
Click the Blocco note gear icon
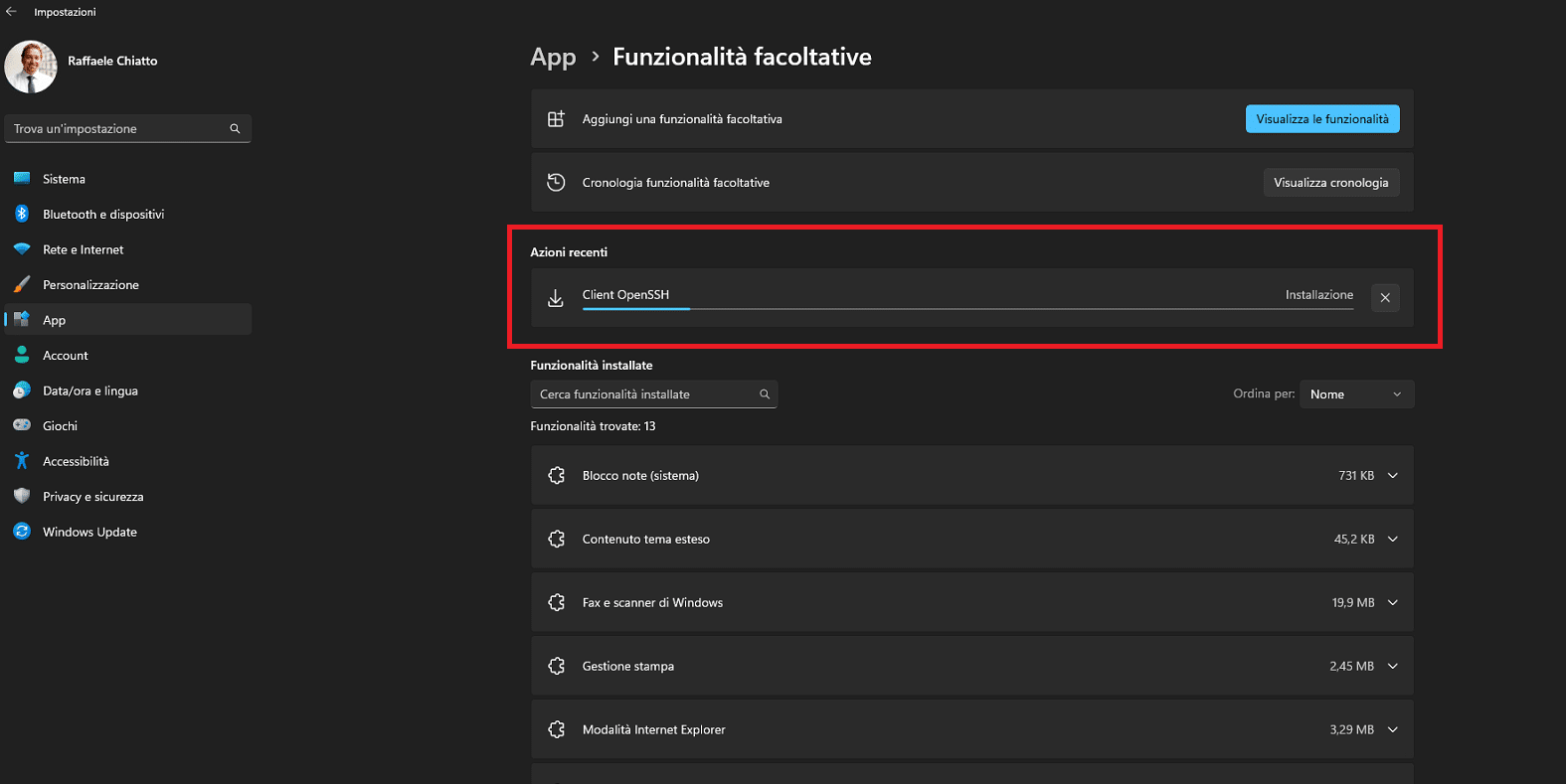[x=557, y=476]
